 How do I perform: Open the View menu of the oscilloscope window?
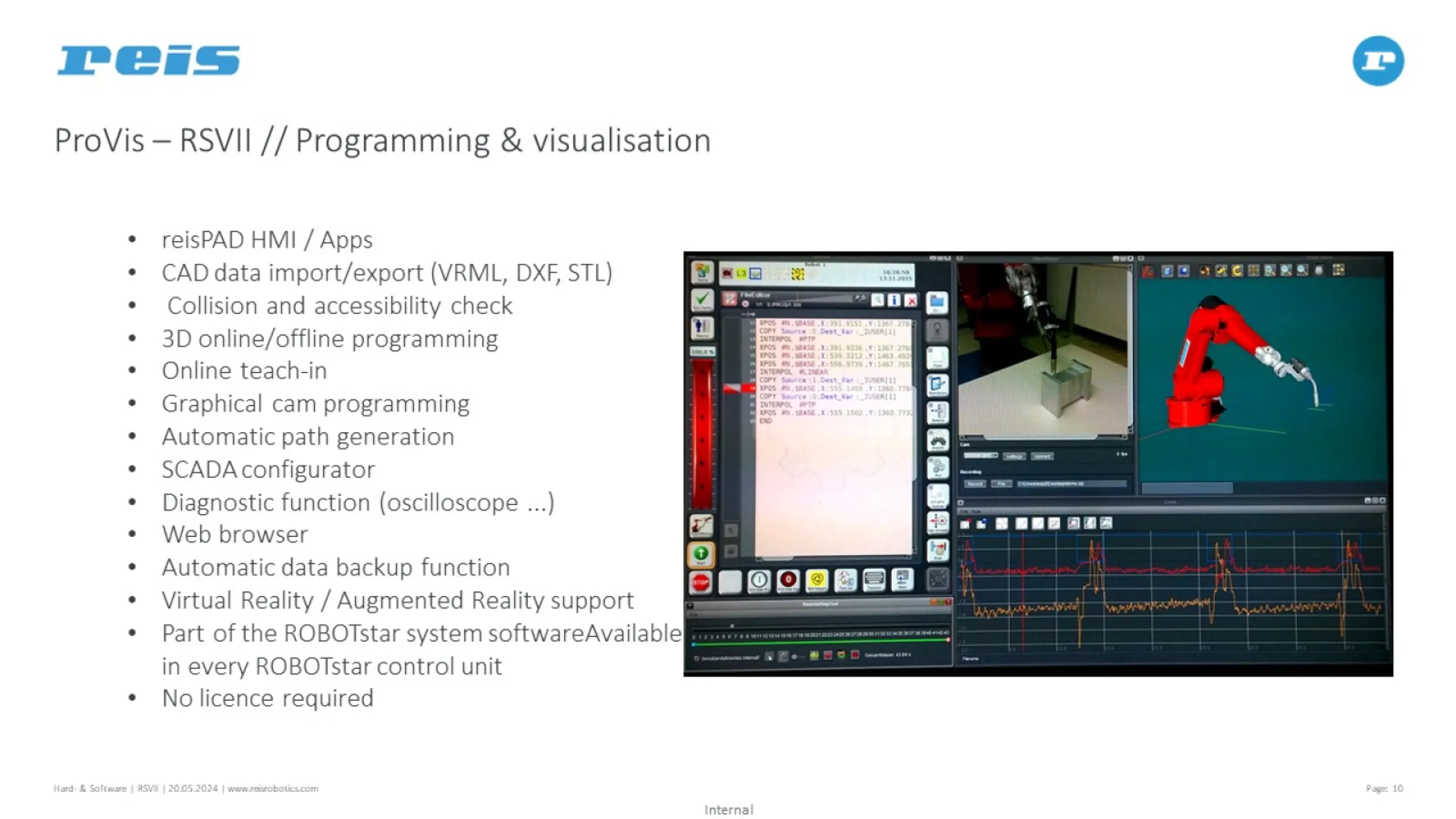(976, 511)
